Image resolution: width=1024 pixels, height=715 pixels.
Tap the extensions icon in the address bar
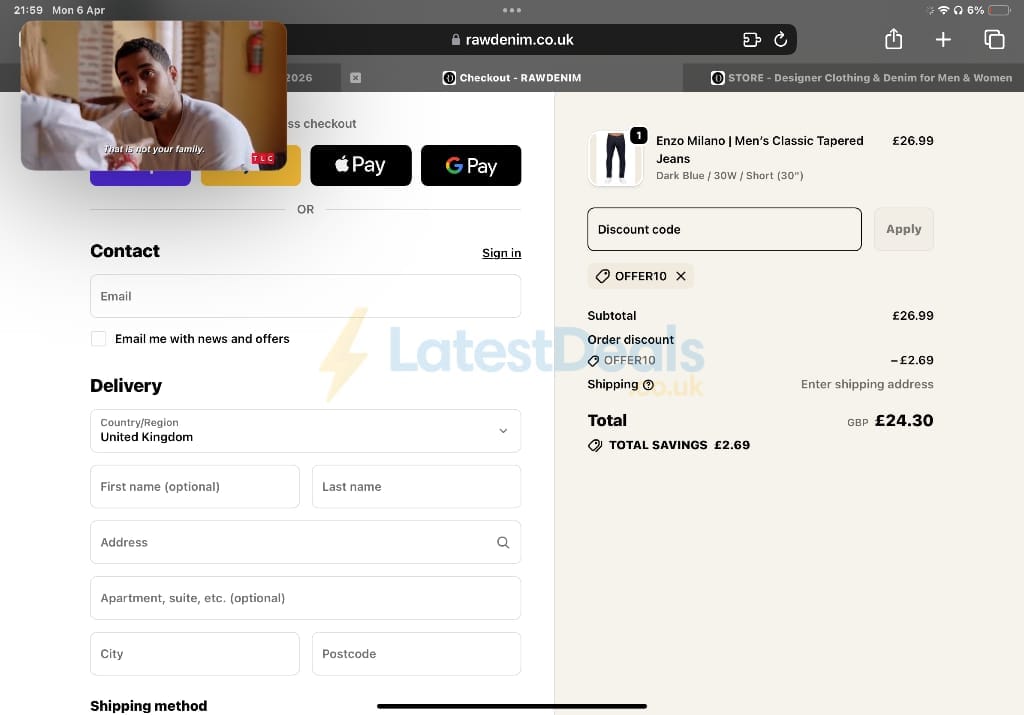[x=752, y=40]
